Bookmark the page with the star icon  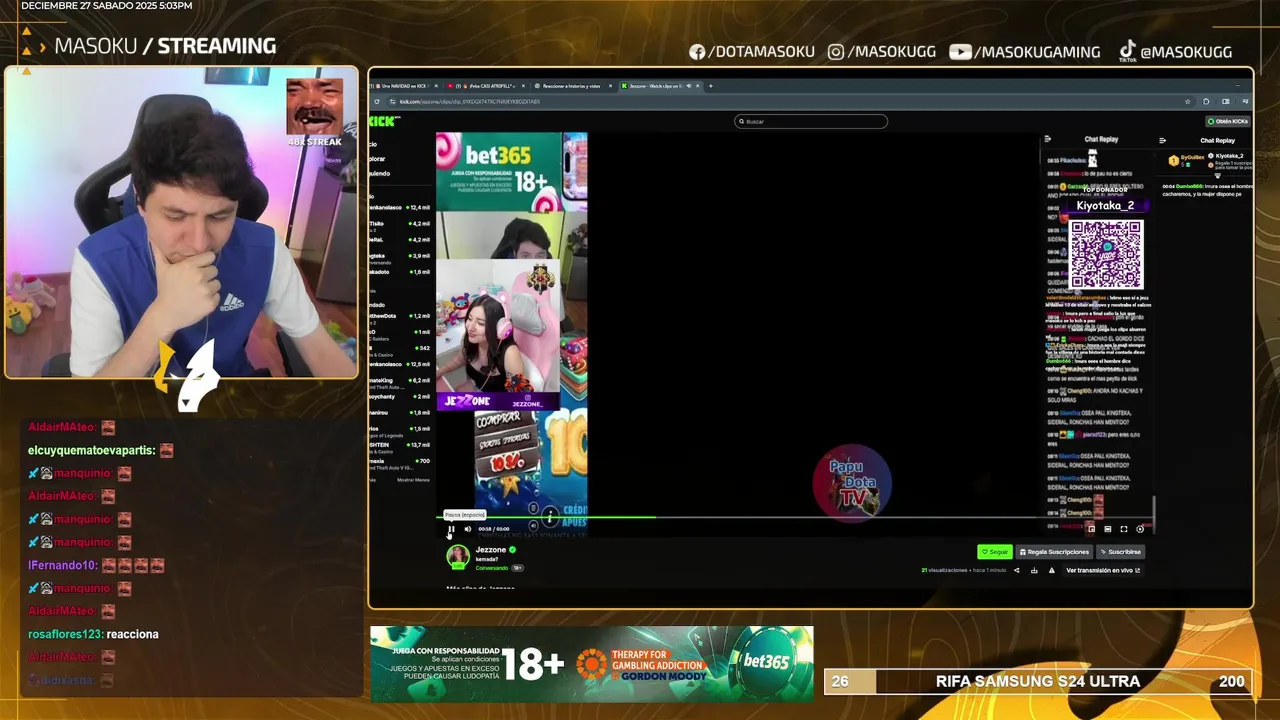point(1187,101)
